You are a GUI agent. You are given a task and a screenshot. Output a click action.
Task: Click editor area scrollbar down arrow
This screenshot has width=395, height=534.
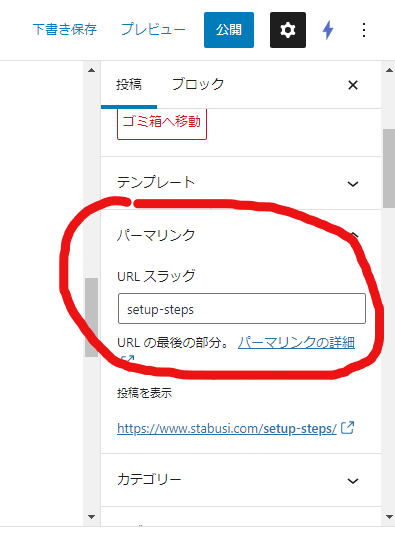91,517
